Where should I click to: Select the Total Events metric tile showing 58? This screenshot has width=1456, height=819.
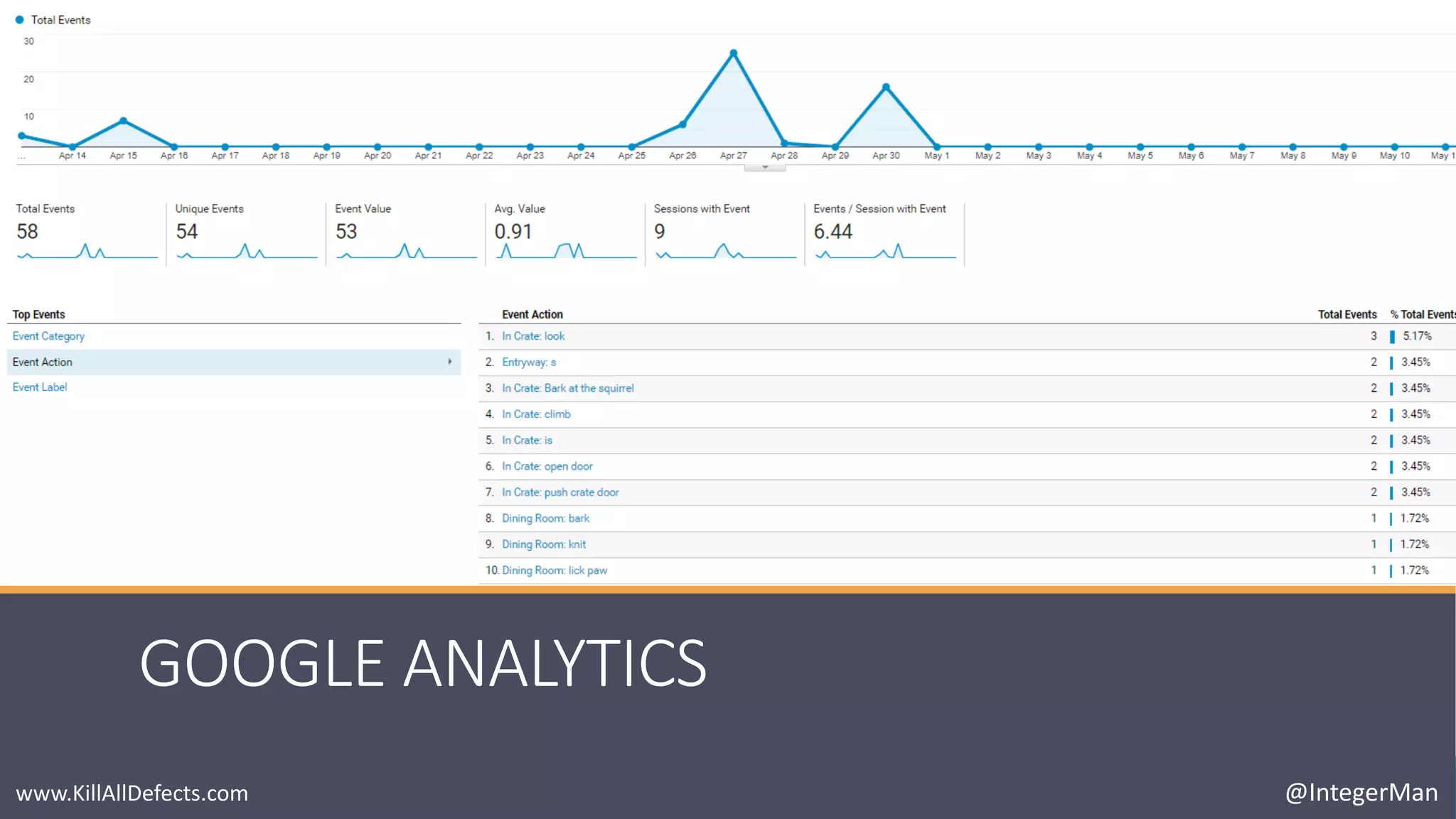(86, 234)
